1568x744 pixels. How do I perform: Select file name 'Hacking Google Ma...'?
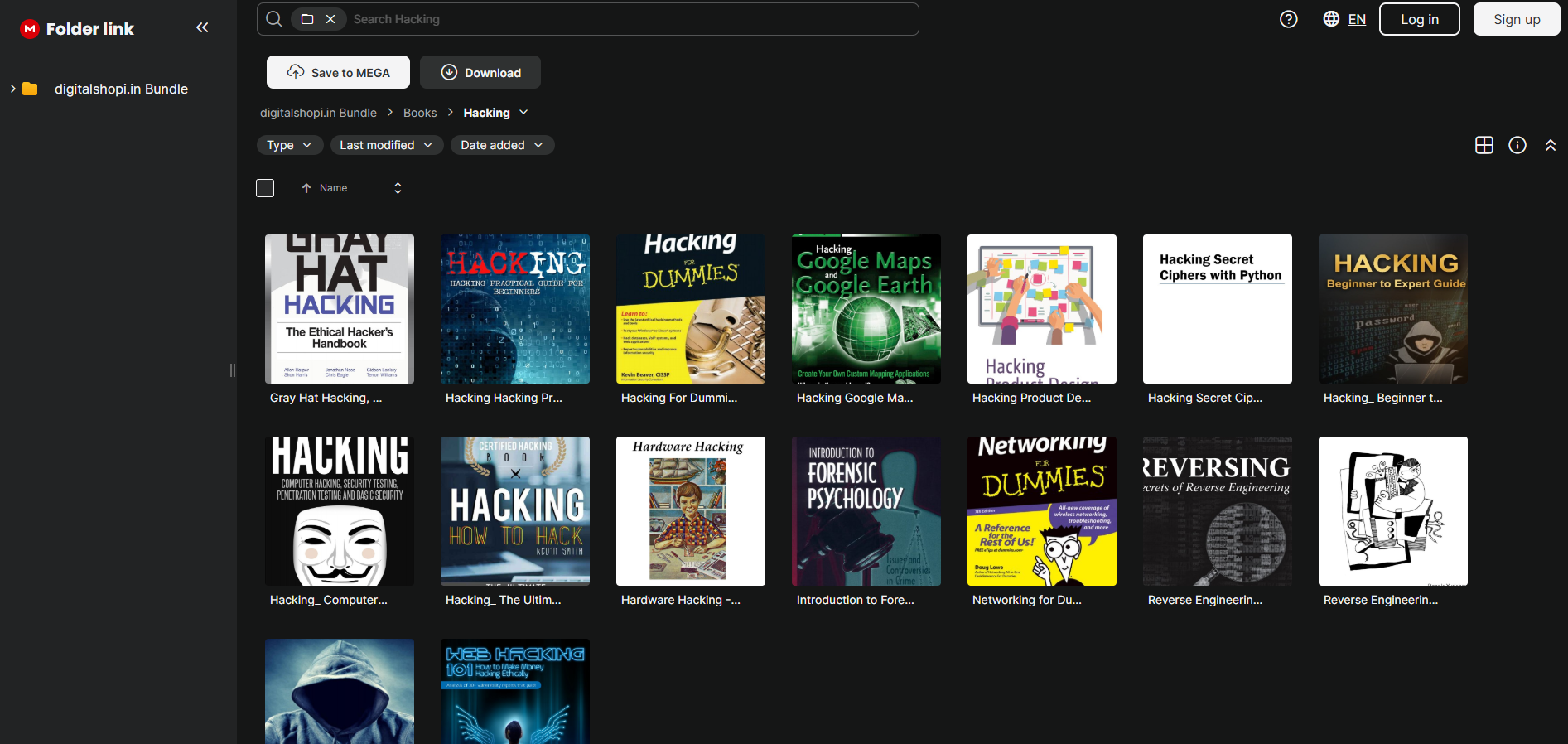[x=855, y=398]
